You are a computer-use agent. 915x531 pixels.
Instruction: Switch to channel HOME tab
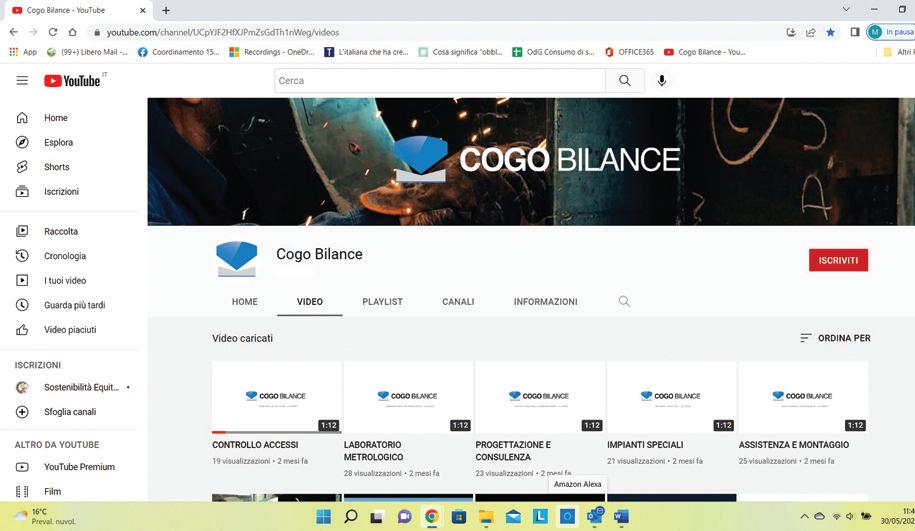click(245, 302)
